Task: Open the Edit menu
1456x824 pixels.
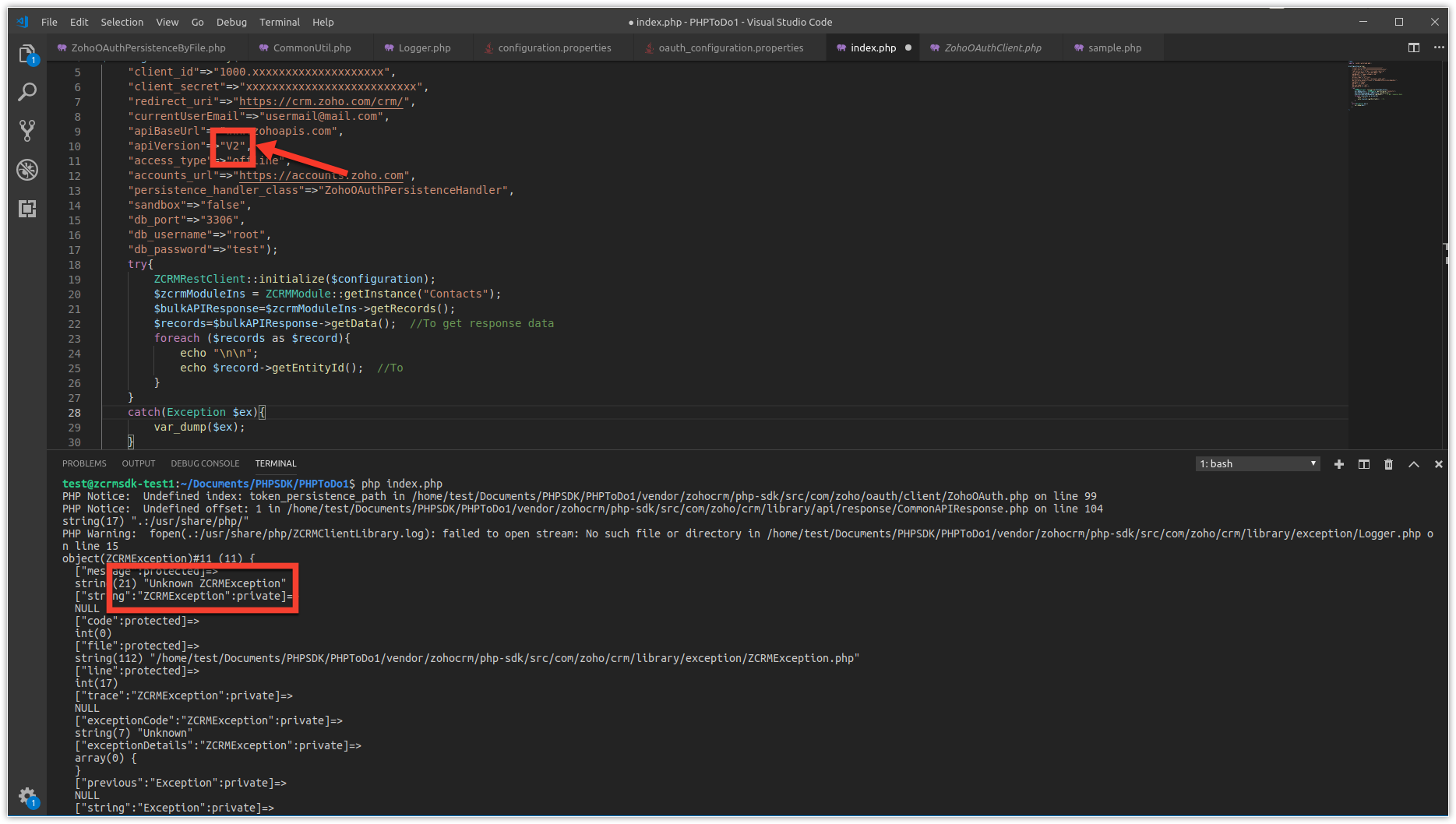Action: 79,22
